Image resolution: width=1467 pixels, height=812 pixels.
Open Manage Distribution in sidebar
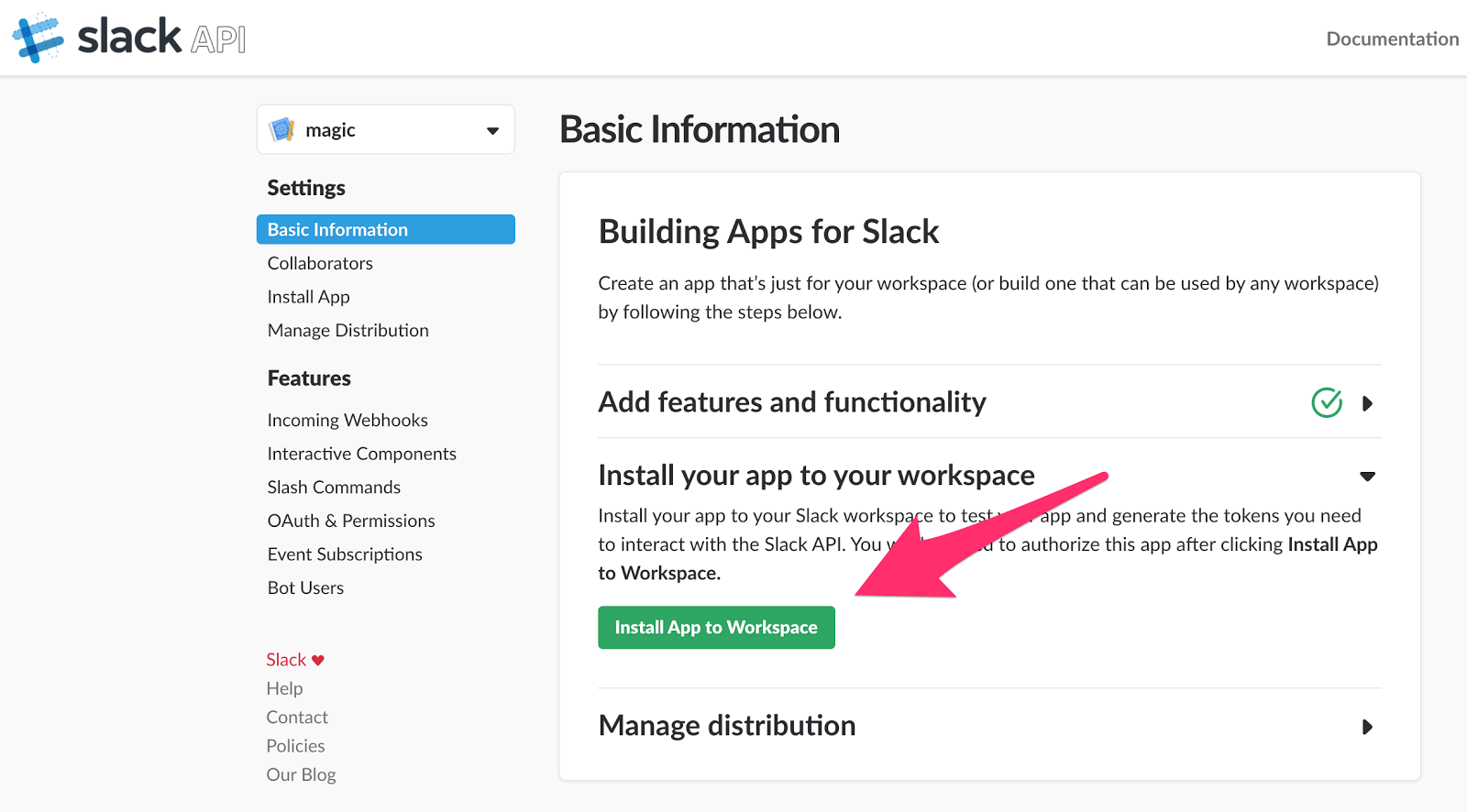pos(347,330)
